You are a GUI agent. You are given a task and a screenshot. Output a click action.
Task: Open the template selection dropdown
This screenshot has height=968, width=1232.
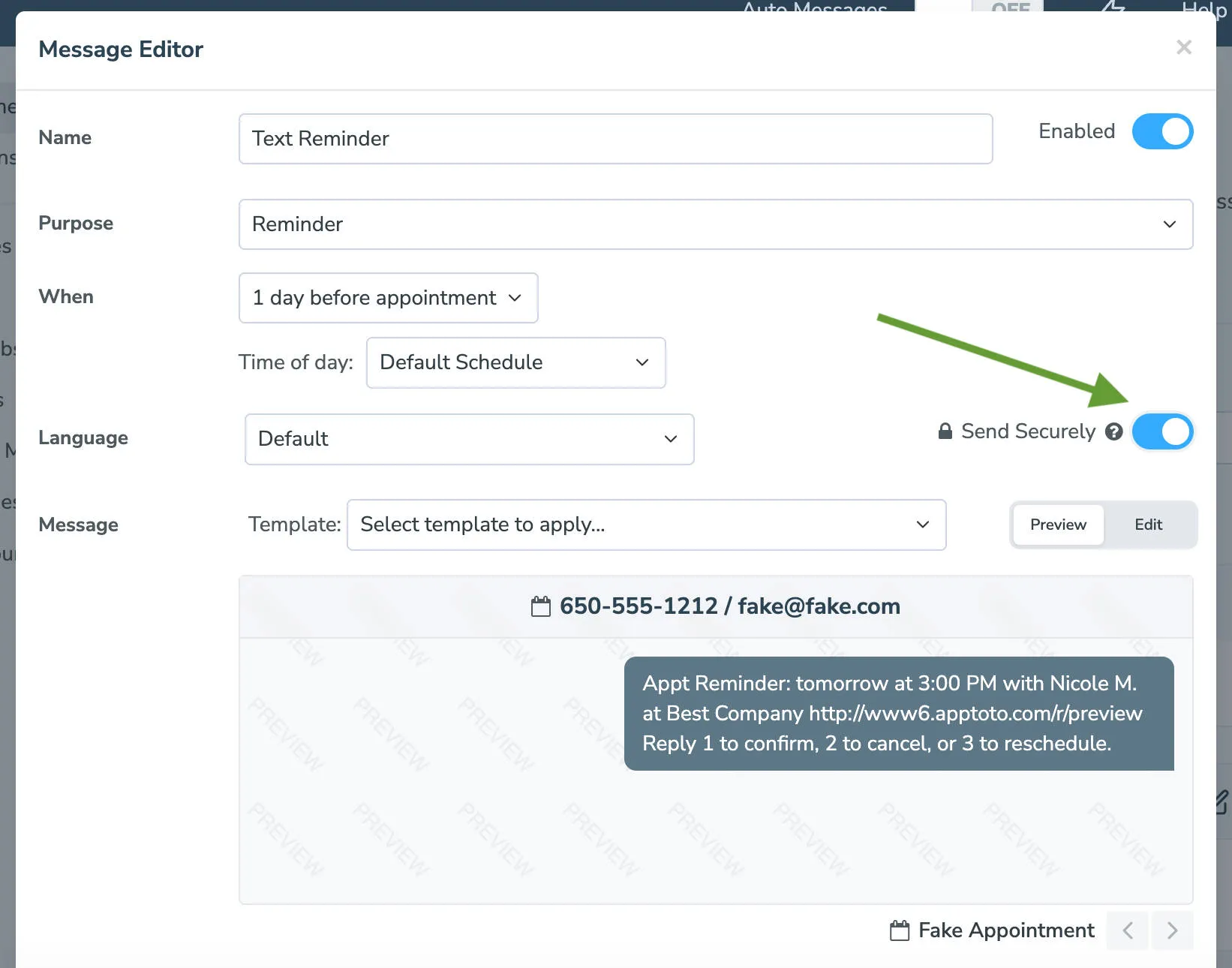tap(646, 525)
